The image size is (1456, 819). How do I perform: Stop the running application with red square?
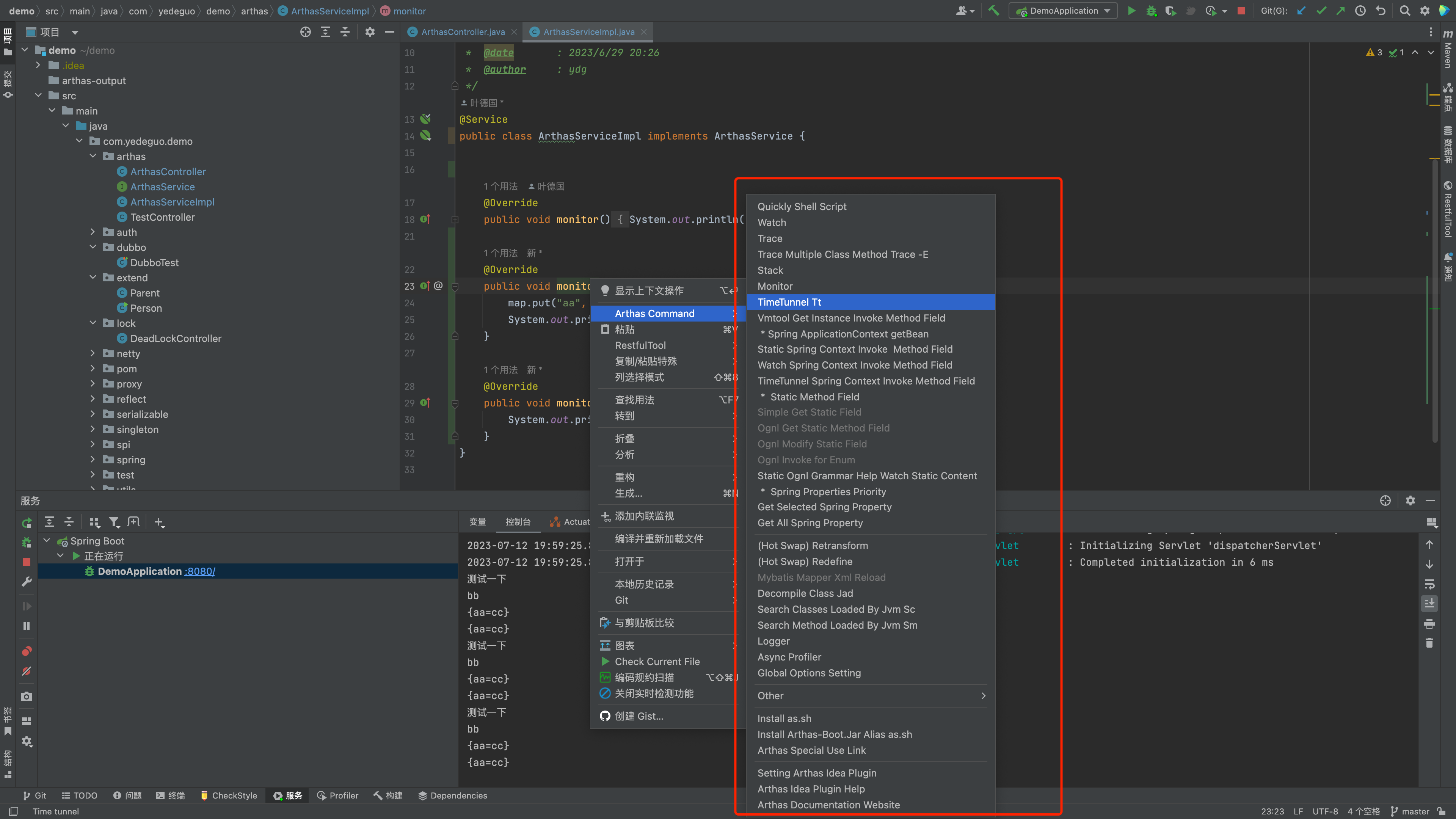pos(1241,11)
